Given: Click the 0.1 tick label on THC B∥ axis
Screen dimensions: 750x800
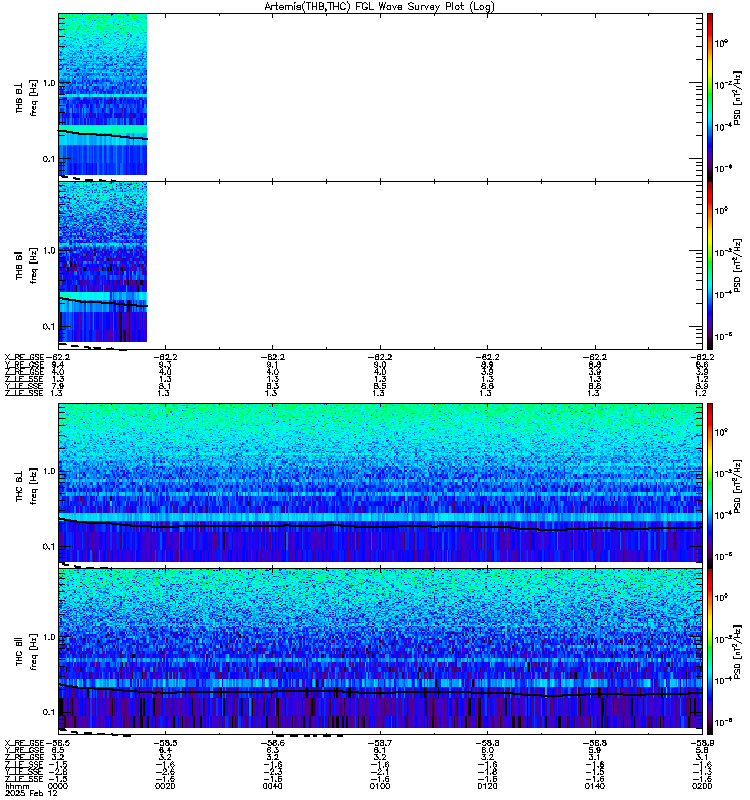Looking at the screenshot, I should tap(49, 712).
